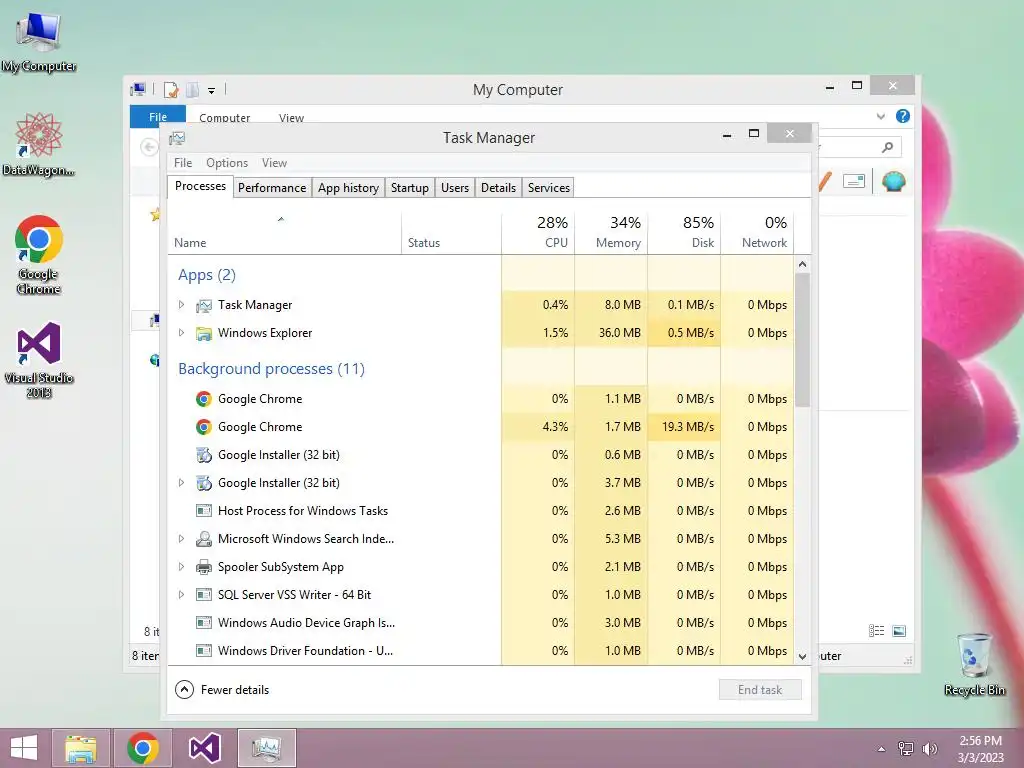Screen dimensions: 1024x768
Task: Click Windows Driver Foundation process icon
Action: (x=204, y=651)
